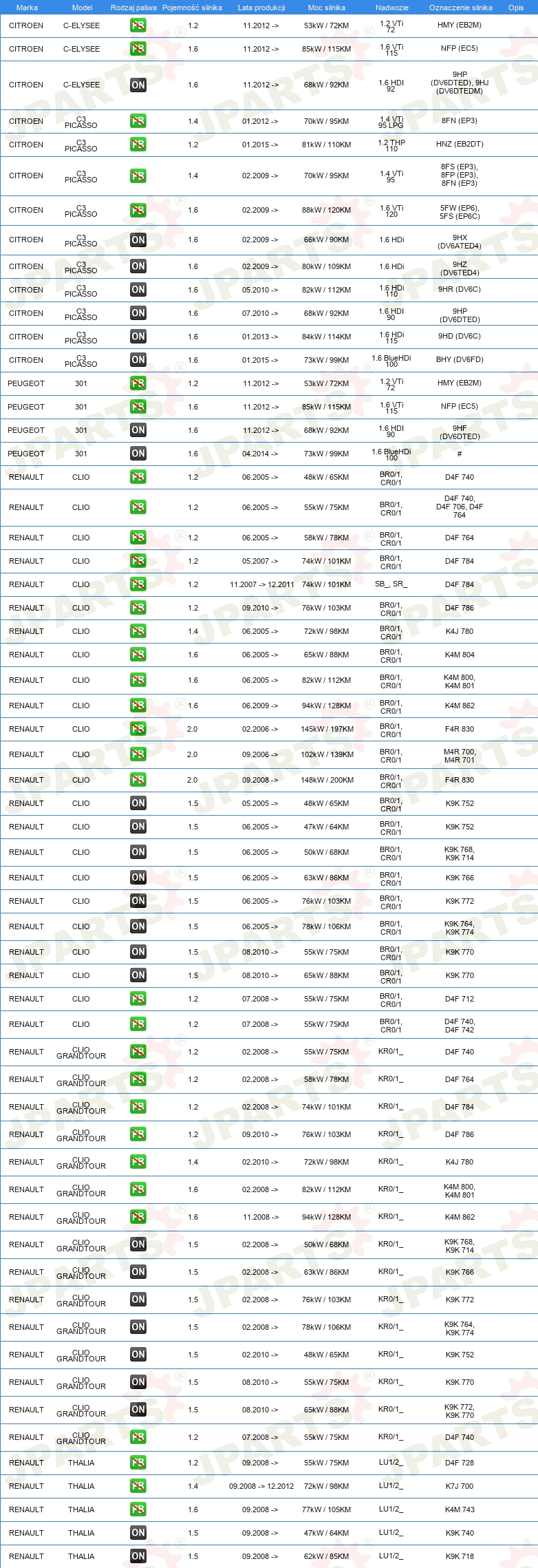Click petrol icon in Thalia K7J 700 row
This screenshot has height=1568, width=538.
138,1486
